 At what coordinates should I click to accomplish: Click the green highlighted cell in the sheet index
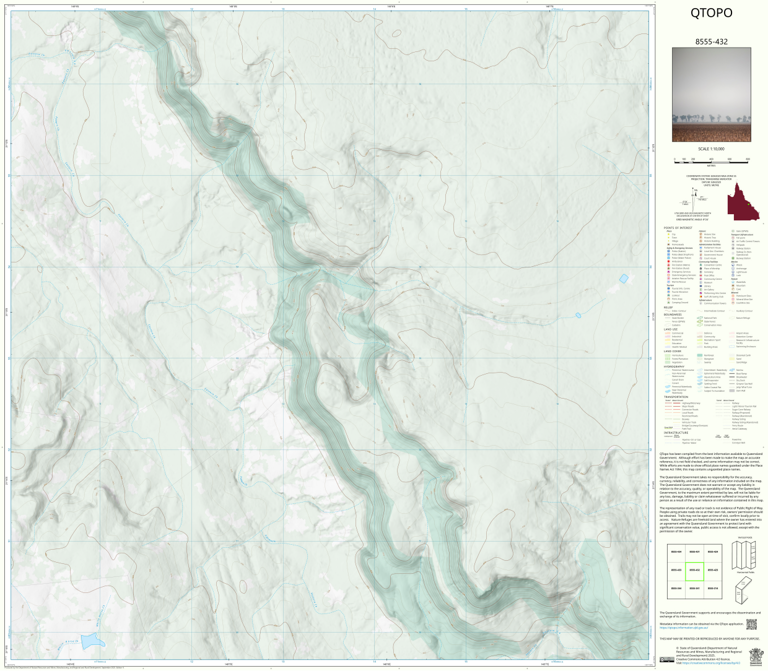pos(694,571)
